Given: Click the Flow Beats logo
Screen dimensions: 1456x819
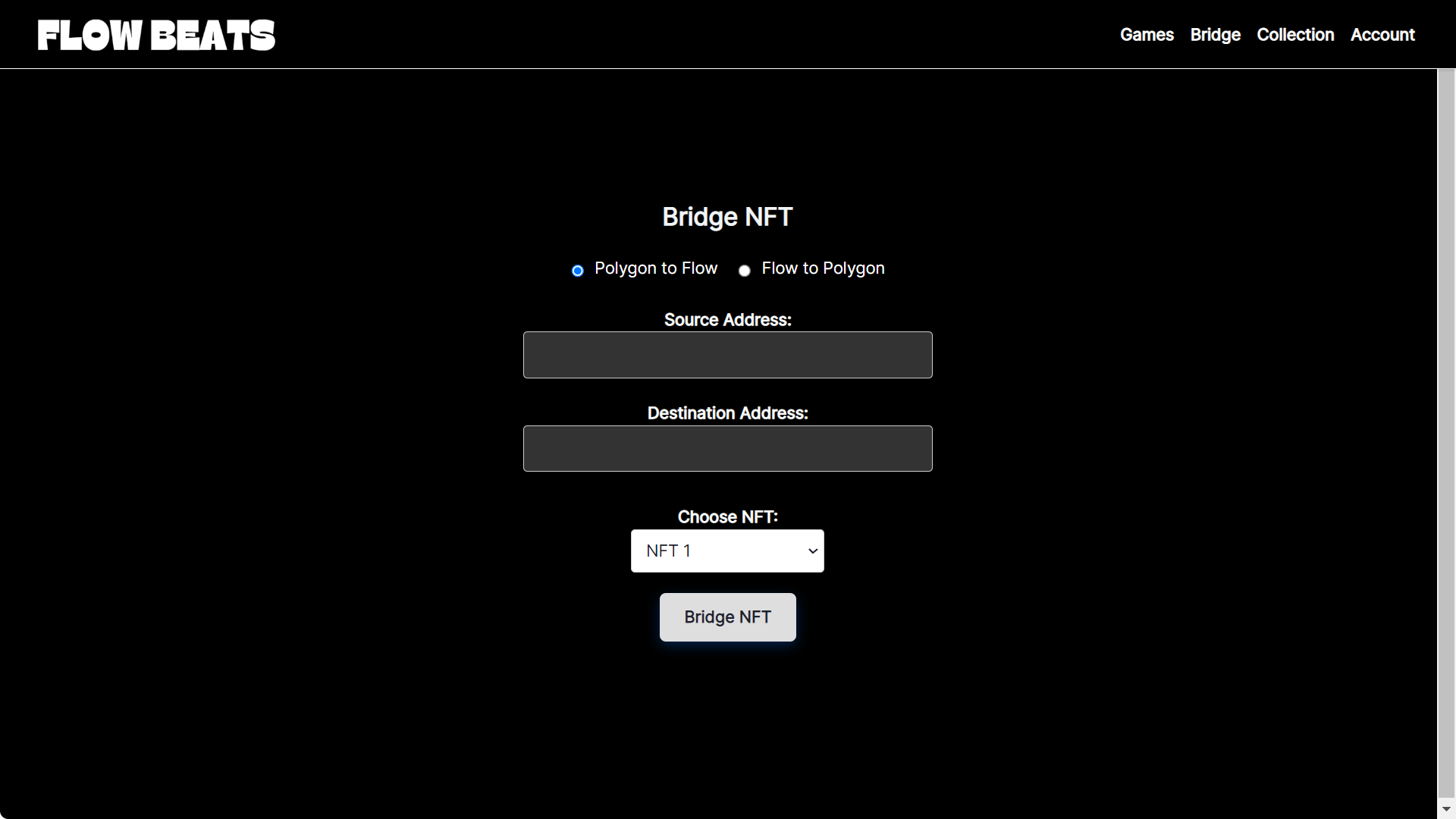Looking at the screenshot, I should point(156,36).
